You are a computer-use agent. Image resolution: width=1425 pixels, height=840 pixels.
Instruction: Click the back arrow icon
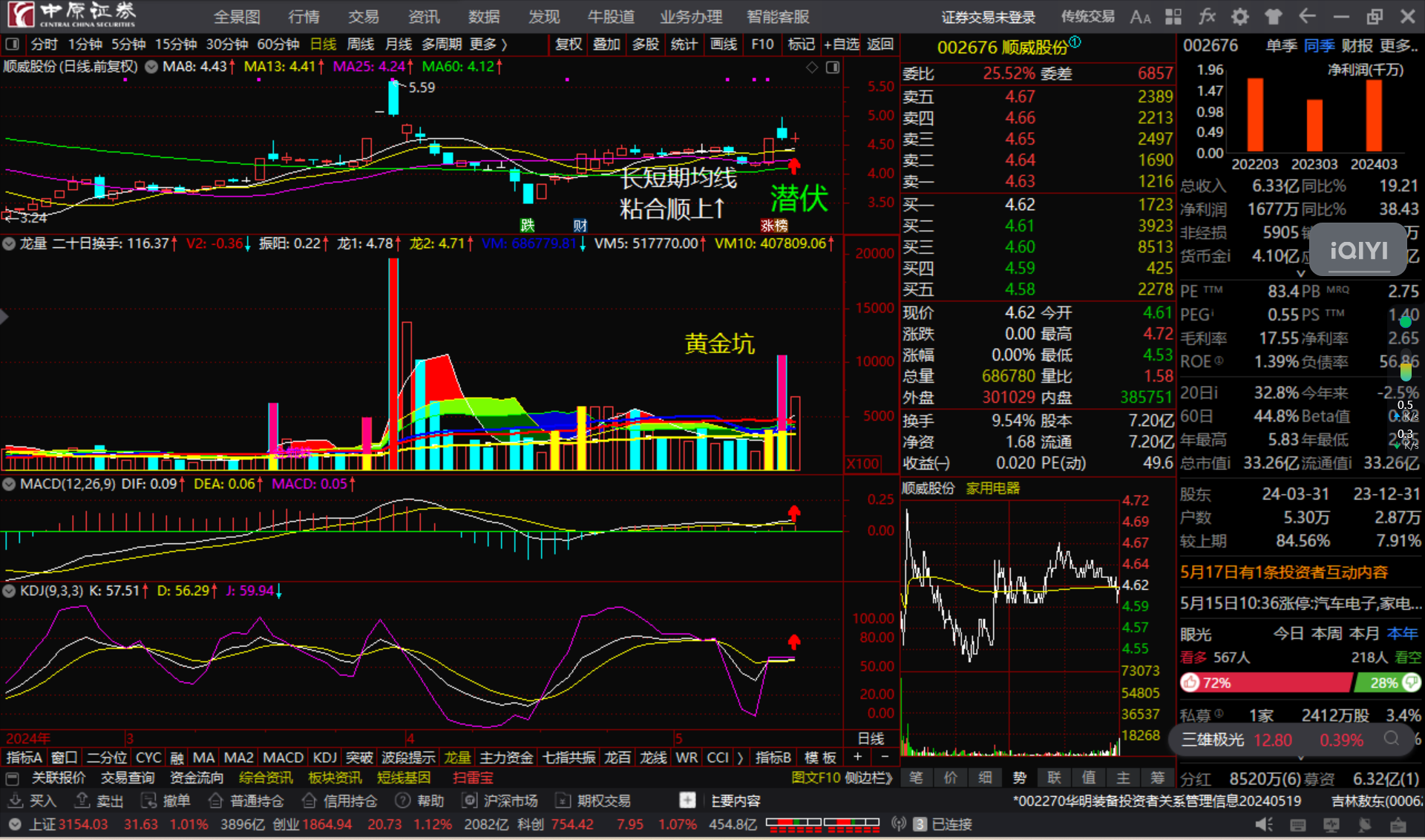pyautogui.click(x=1307, y=16)
